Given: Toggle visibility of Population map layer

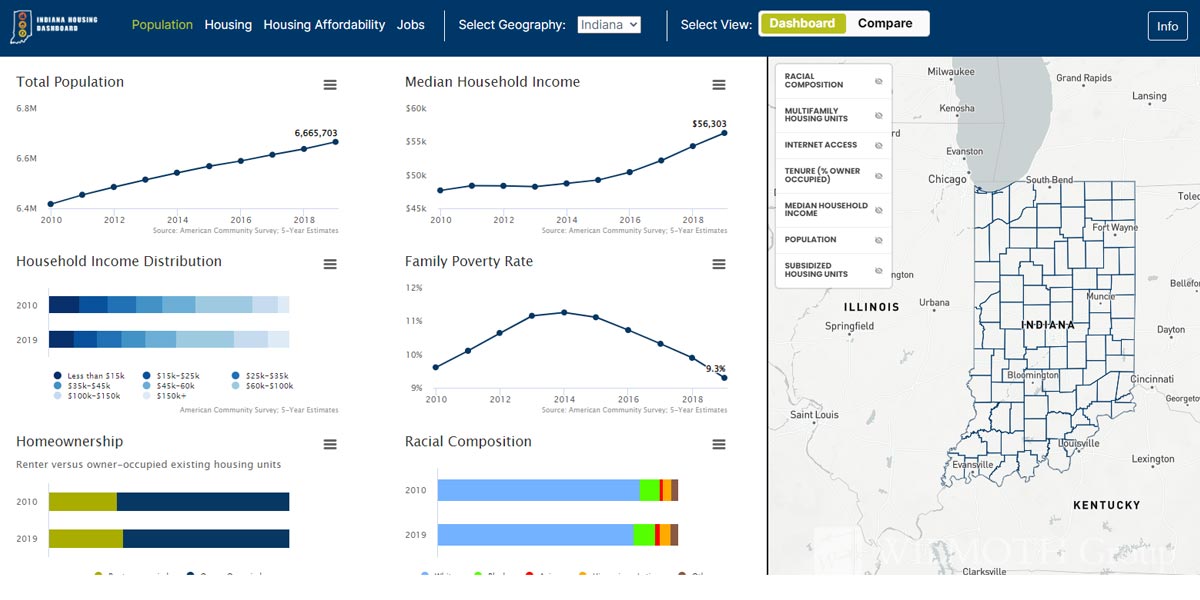Looking at the screenshot, I should (879, 240).
